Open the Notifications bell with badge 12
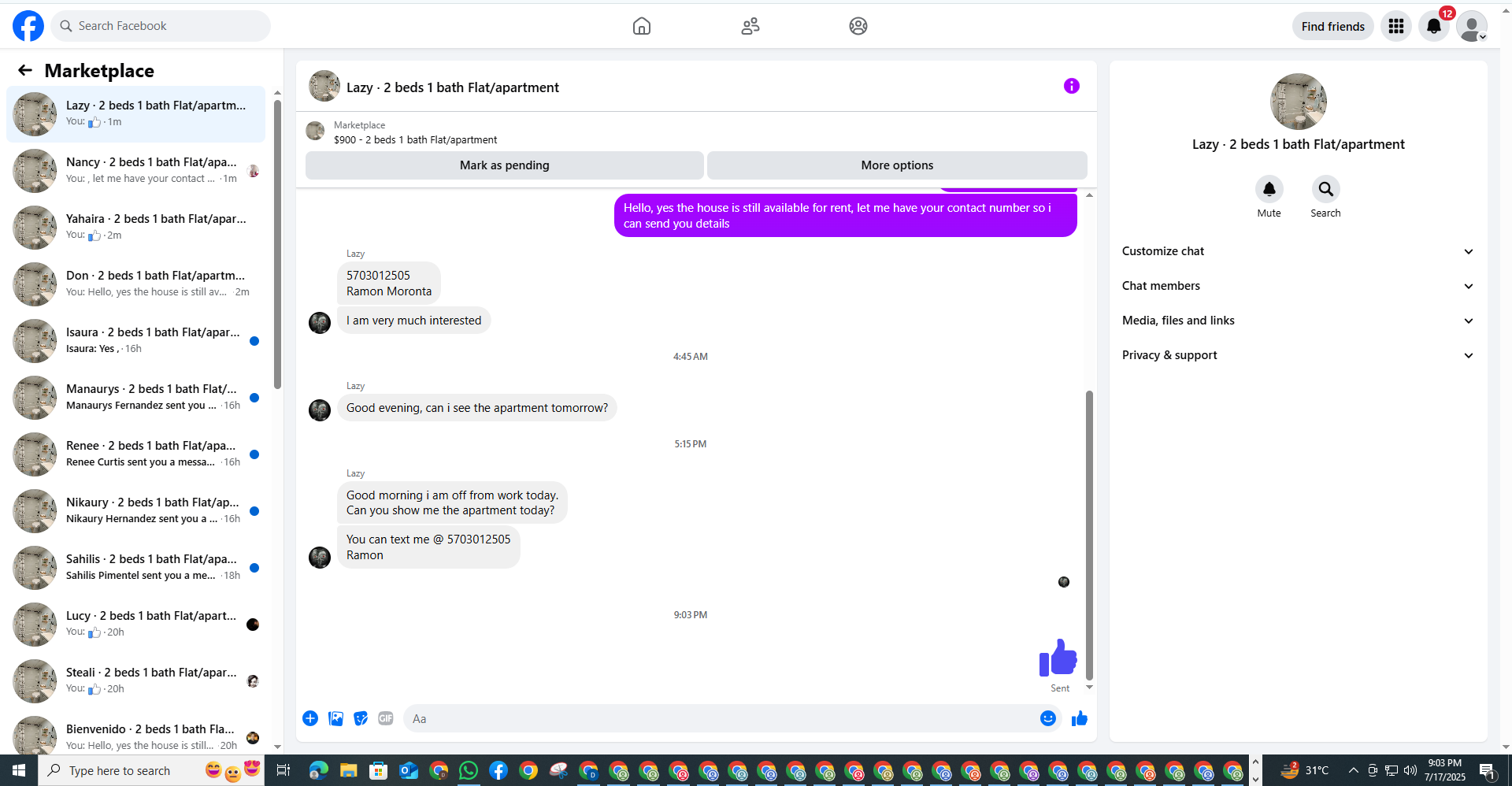The width and height of the screenshot is (1512, 786). click(1434, 26)
